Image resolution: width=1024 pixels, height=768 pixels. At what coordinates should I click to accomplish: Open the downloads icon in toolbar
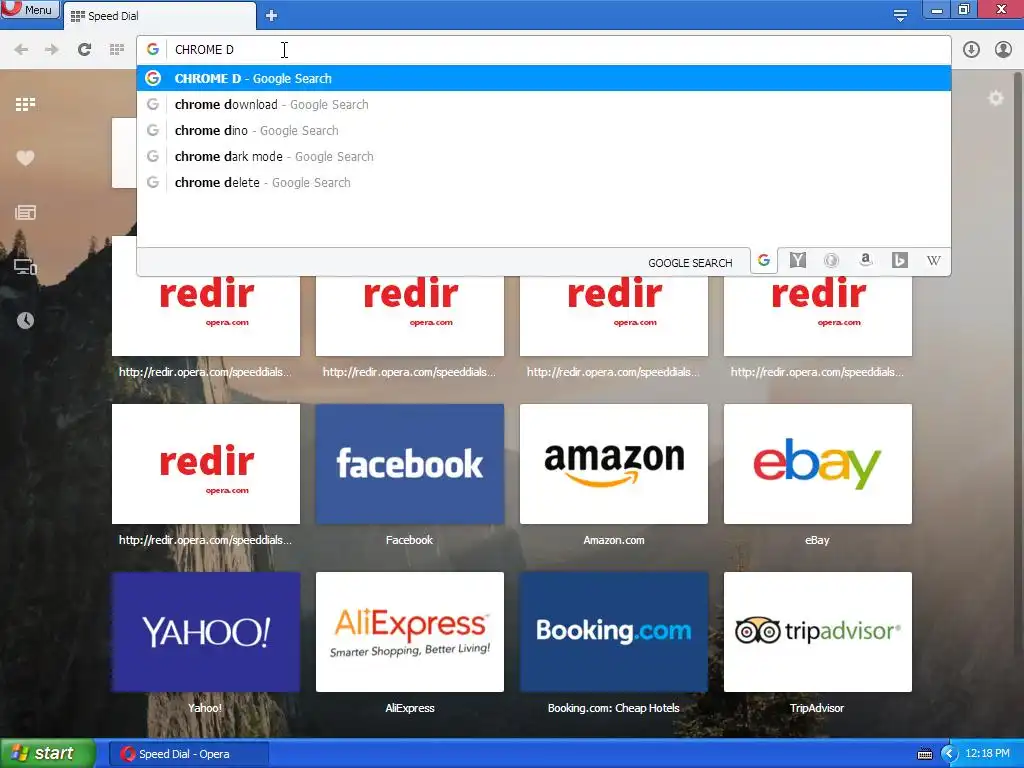tap(971, 50)
